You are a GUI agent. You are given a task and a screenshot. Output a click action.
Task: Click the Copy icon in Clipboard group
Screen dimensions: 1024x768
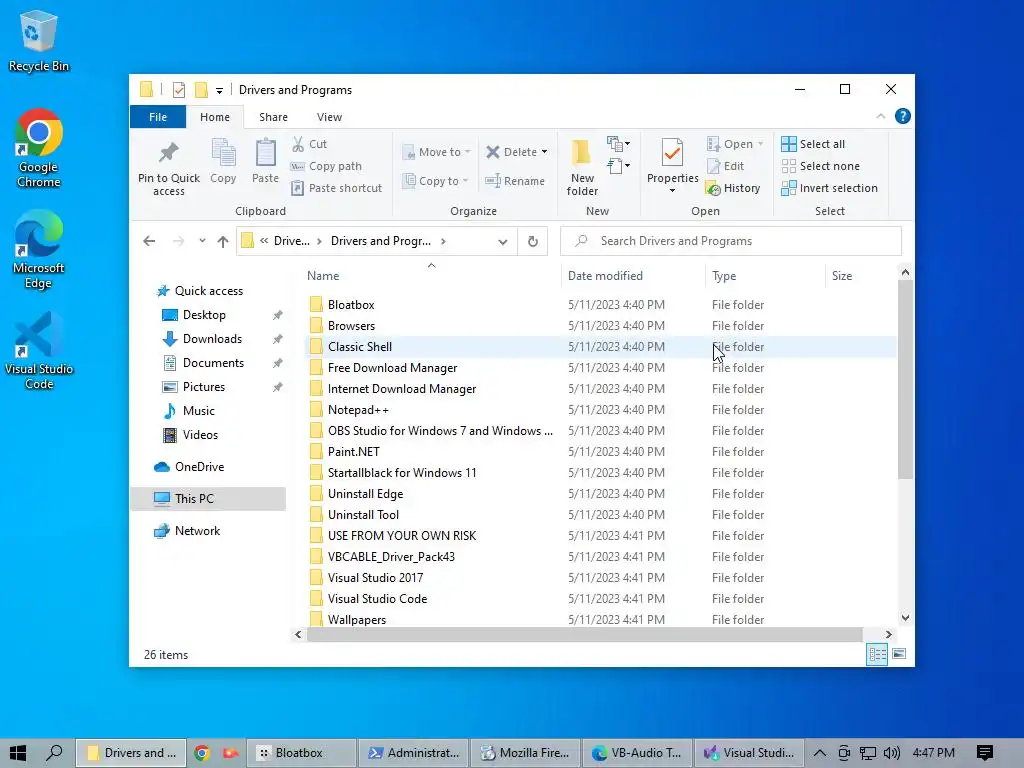pos(223,153)
